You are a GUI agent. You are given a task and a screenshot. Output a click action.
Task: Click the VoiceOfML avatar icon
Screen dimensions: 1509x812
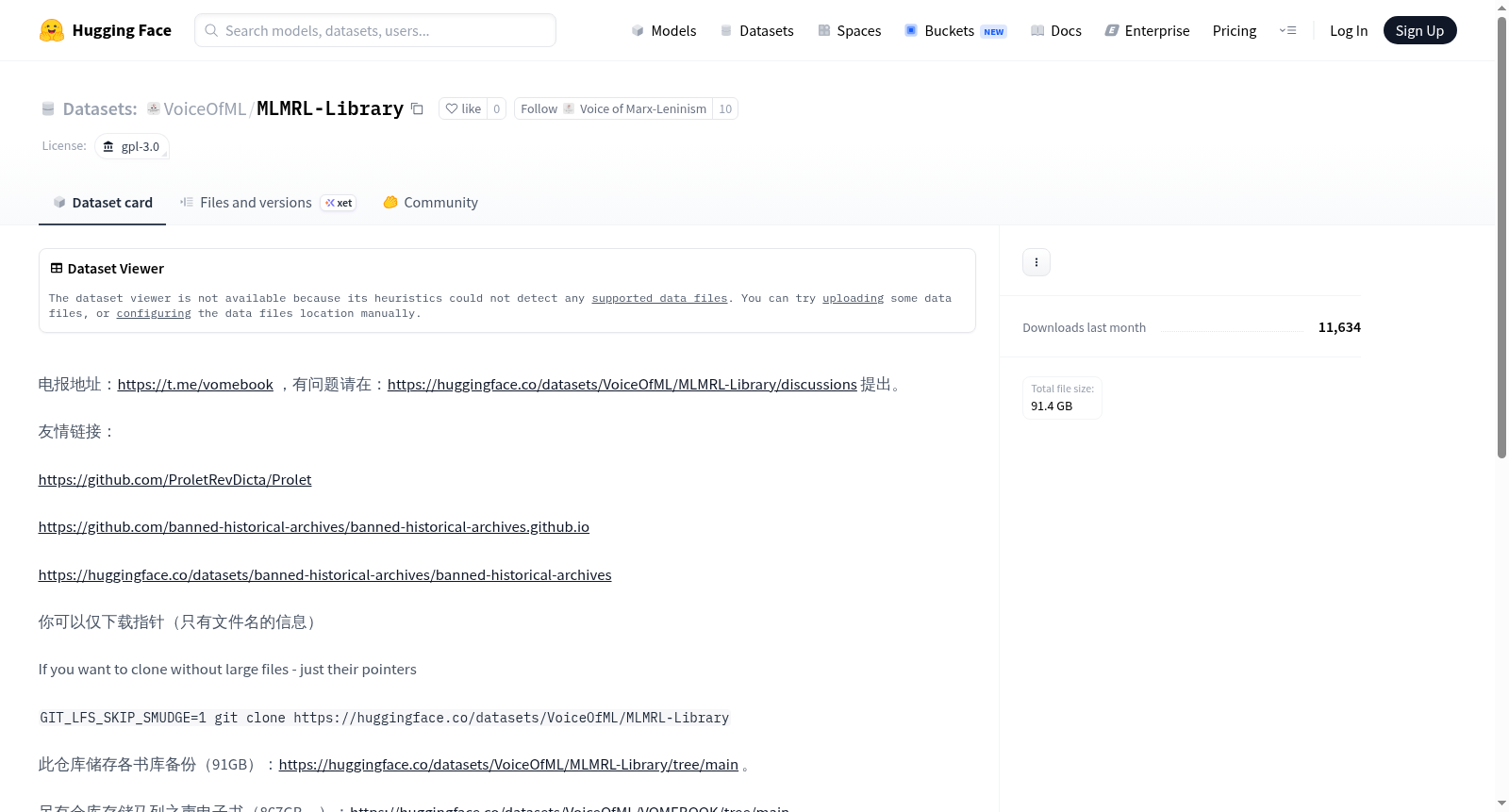tap(154, 108)
